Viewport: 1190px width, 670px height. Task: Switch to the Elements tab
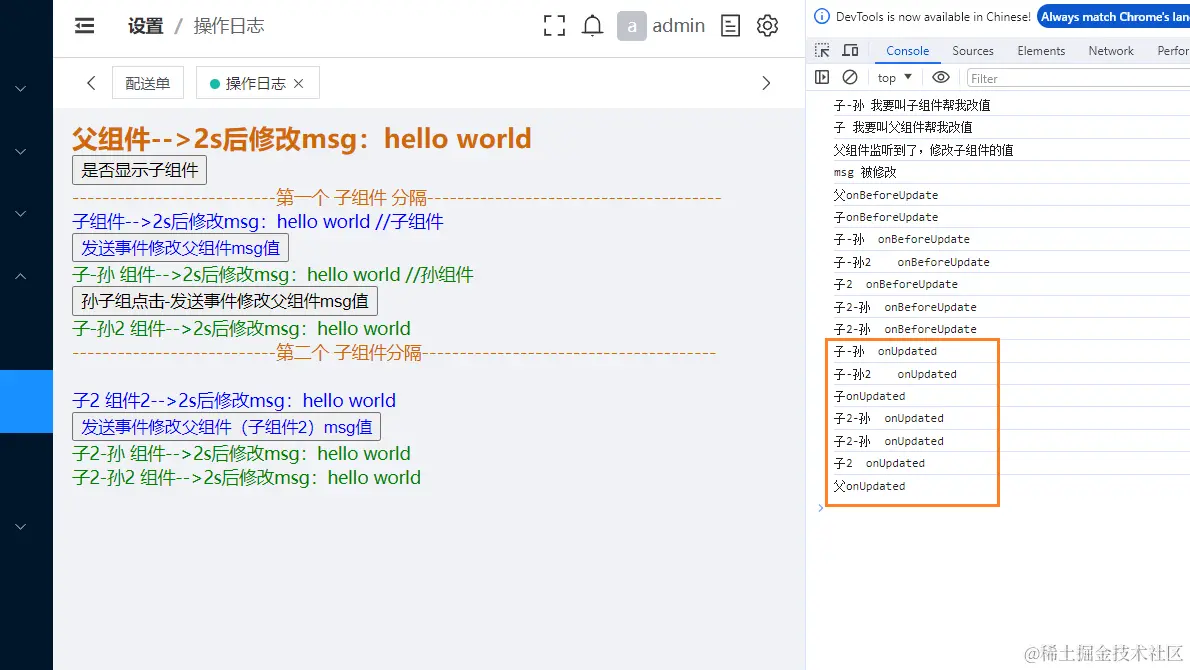tap(1040, 51)
